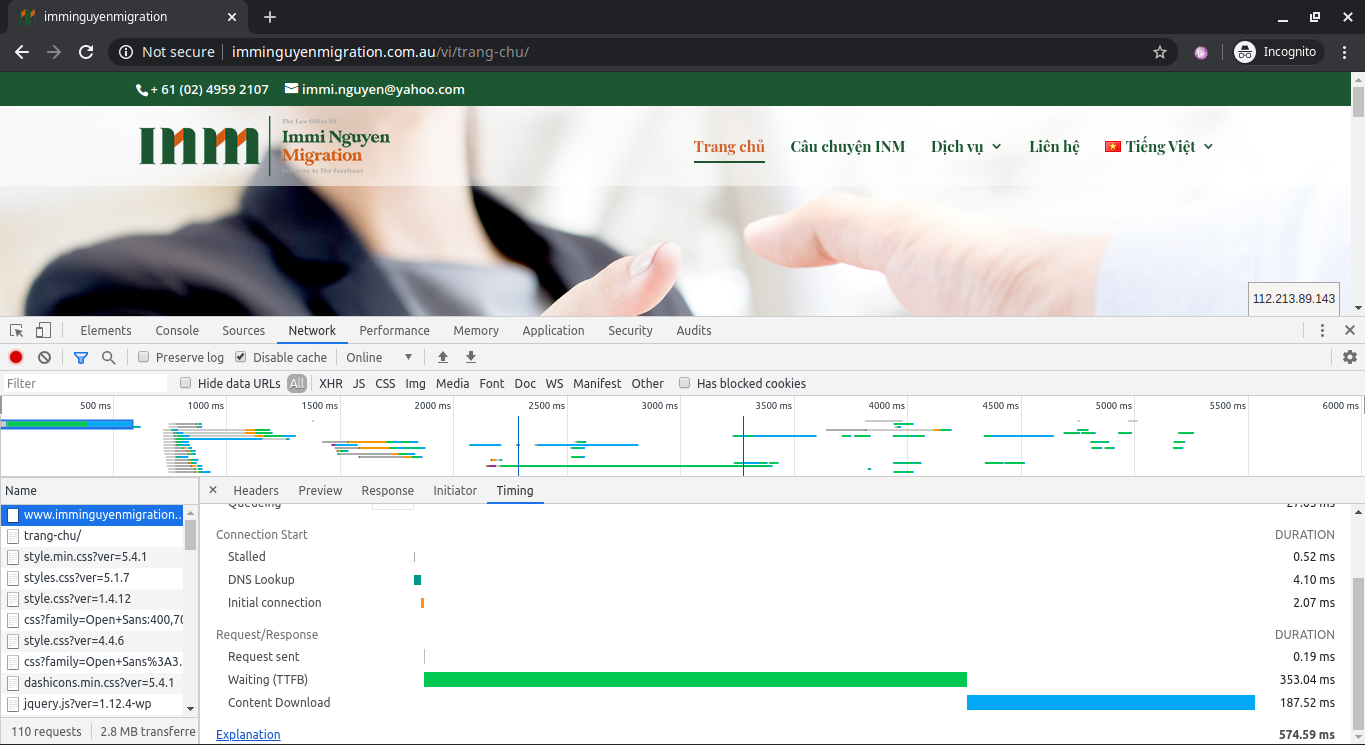Click the immi.nguyen@yahoo.com email link

pos(383,89)
